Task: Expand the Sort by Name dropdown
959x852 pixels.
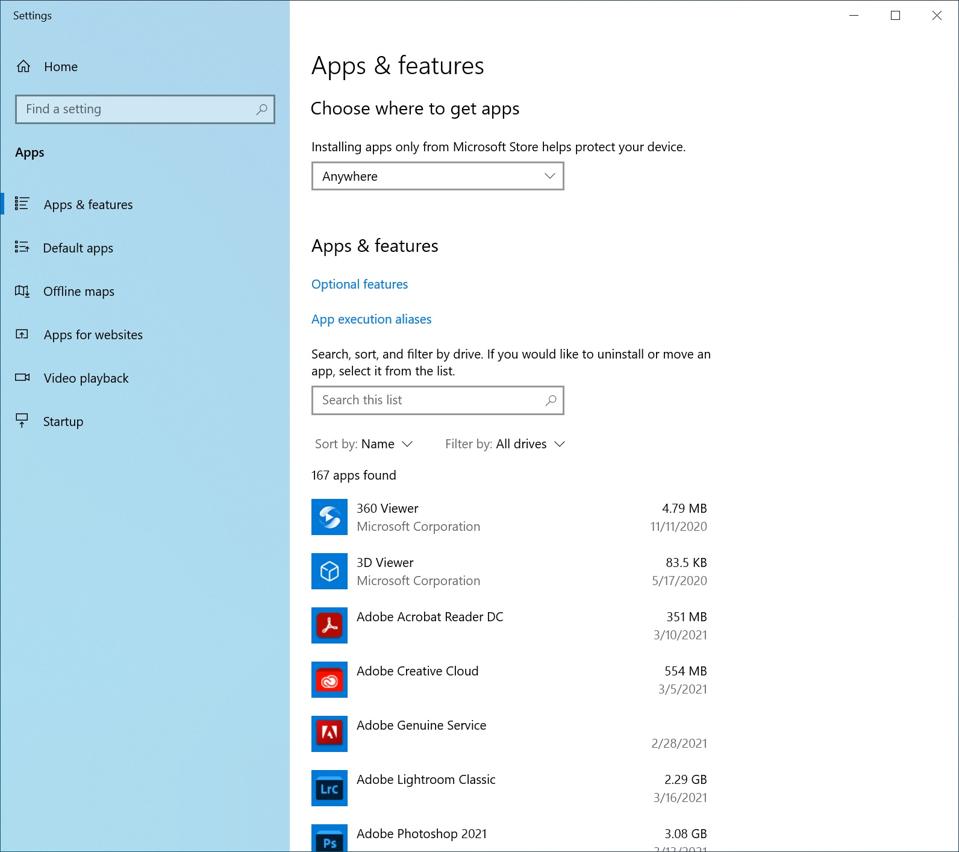Action: (364, 444)
